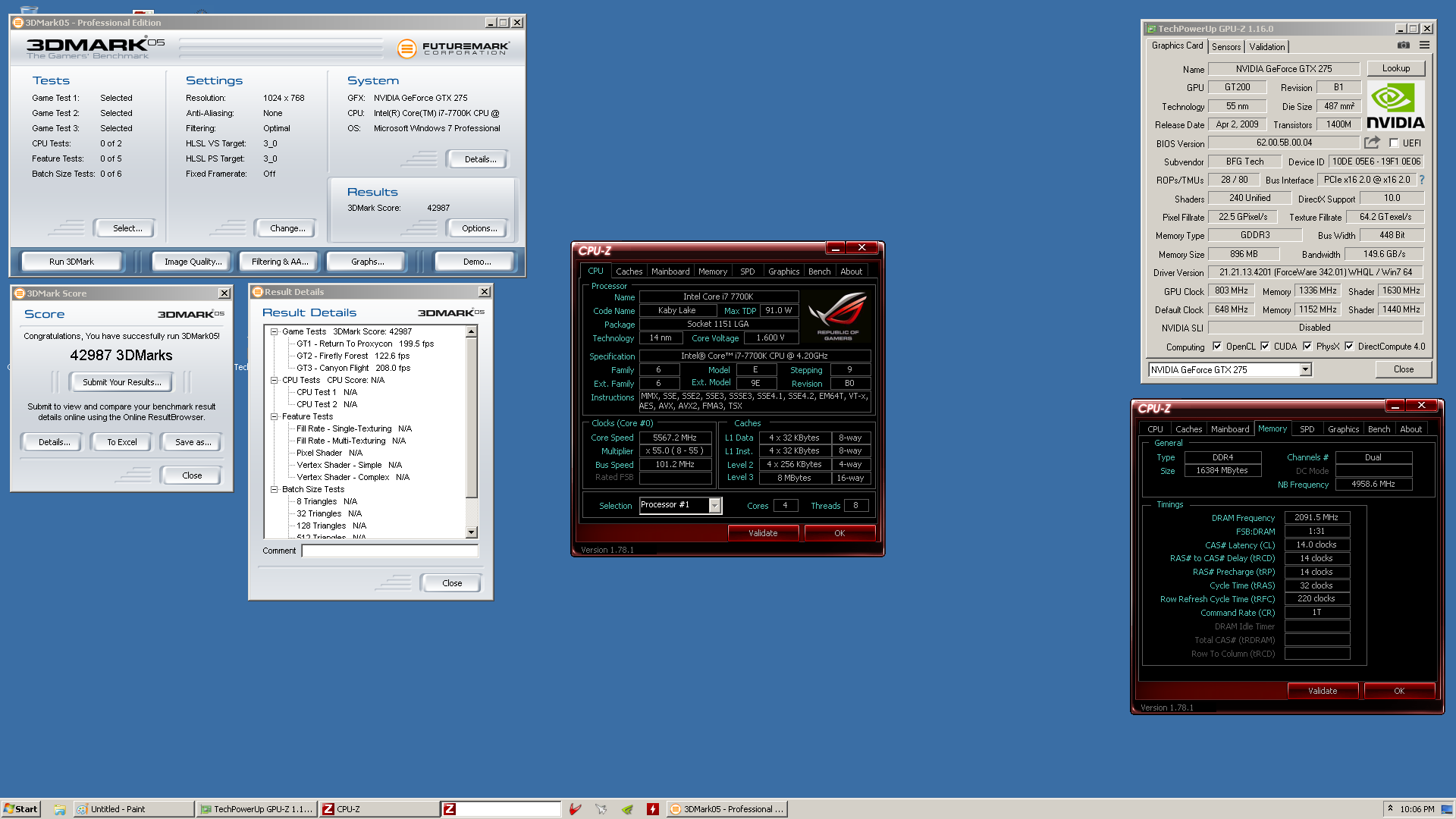This screenshot has width=1456, height=819.
Task: Click Run 3DMark button
Action: (x=72, y=262)
